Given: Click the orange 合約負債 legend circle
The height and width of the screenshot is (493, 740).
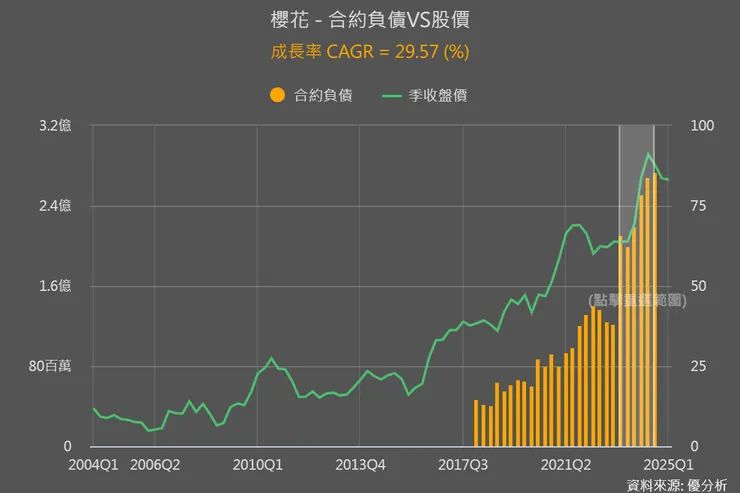Looking at the screenshot, I should click(x=278, y=95).
